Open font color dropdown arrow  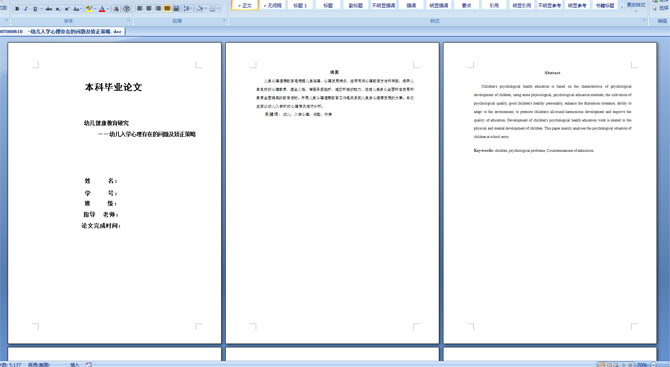(108, 9)
